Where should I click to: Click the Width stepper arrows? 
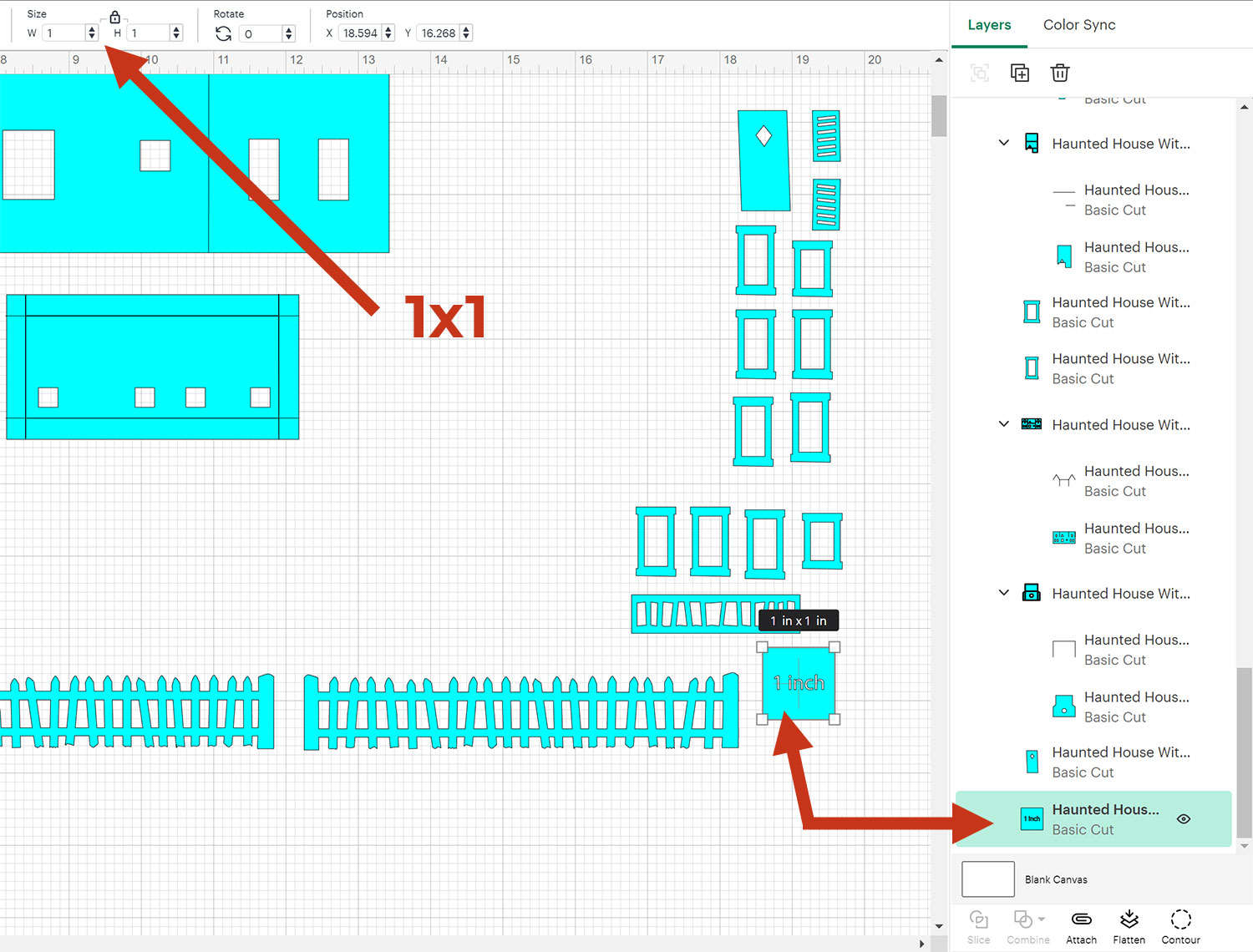(92, 33)
